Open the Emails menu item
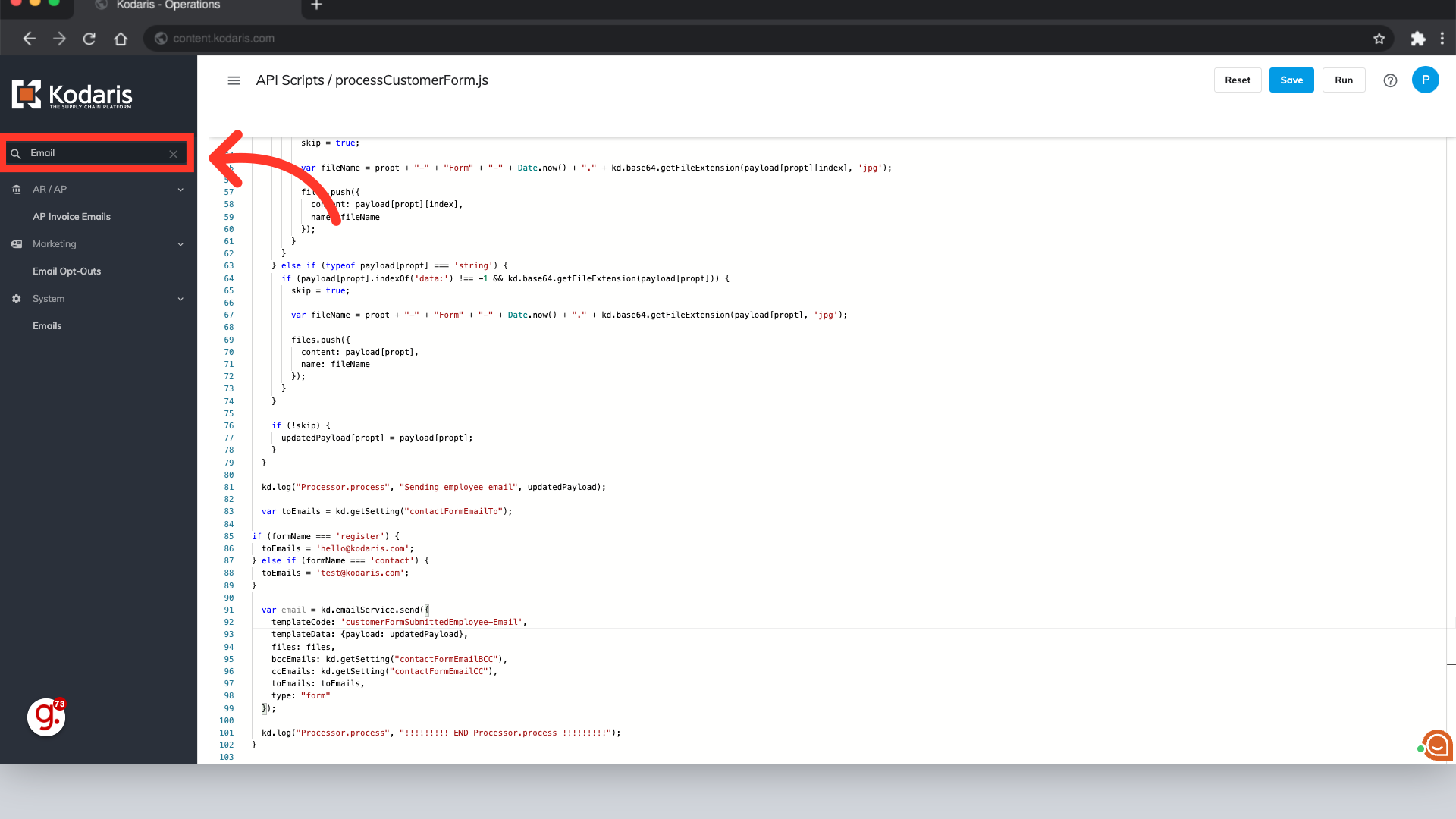 point(47,326)
